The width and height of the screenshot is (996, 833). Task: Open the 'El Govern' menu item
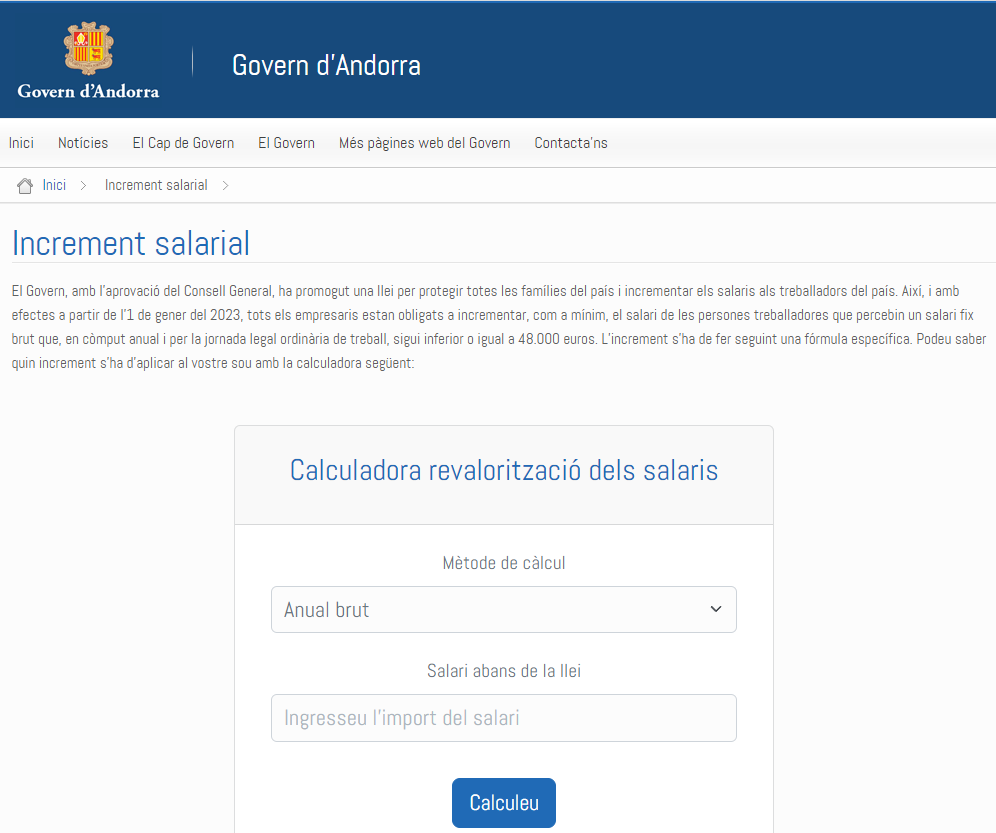click(286, 143)
